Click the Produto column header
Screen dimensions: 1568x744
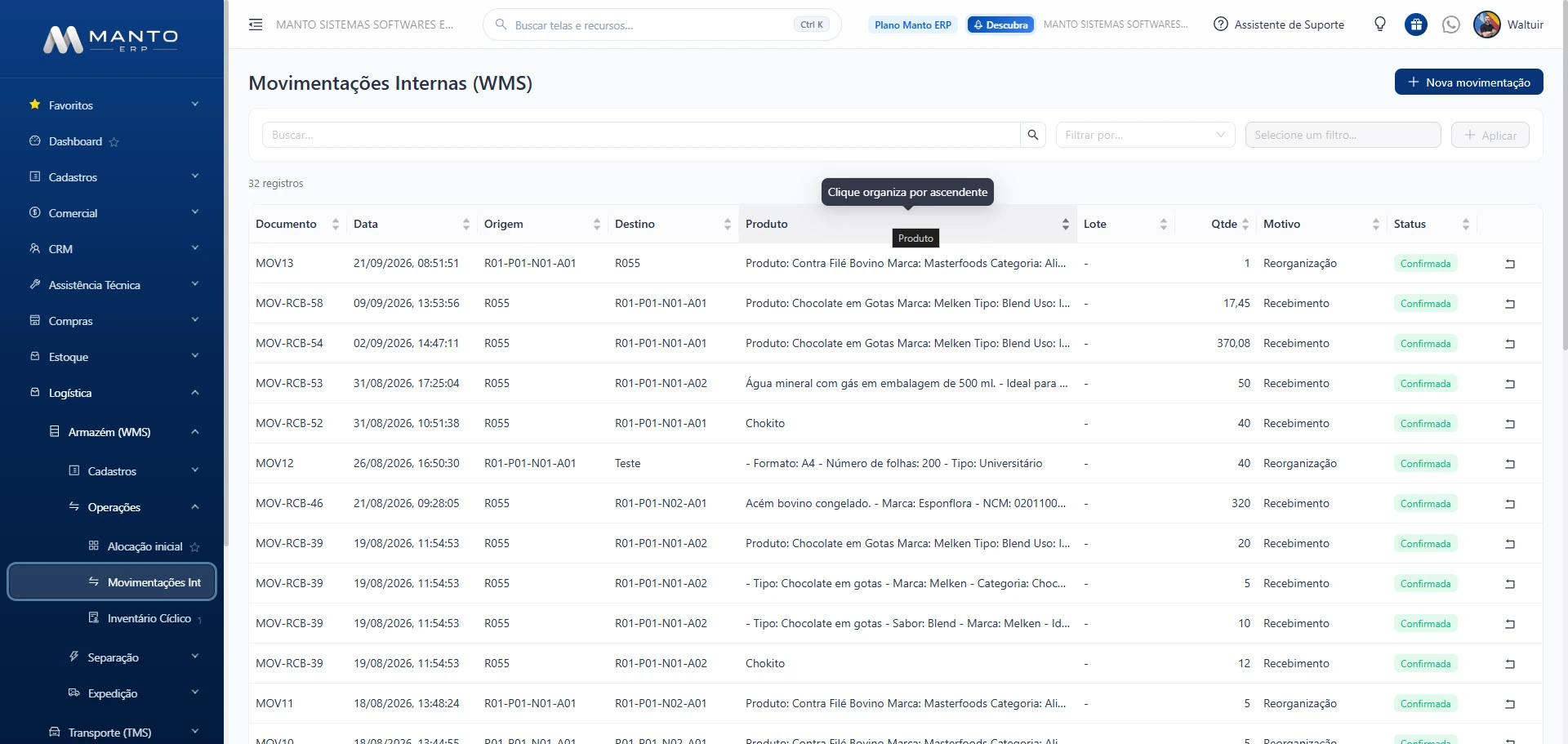click(x=907, y=224)
